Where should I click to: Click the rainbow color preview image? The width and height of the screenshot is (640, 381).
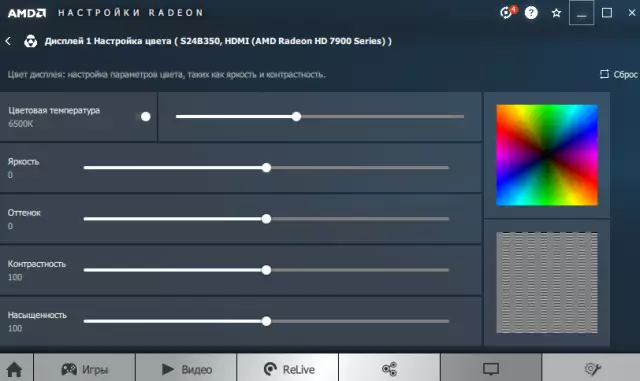(x=547, y=155)
